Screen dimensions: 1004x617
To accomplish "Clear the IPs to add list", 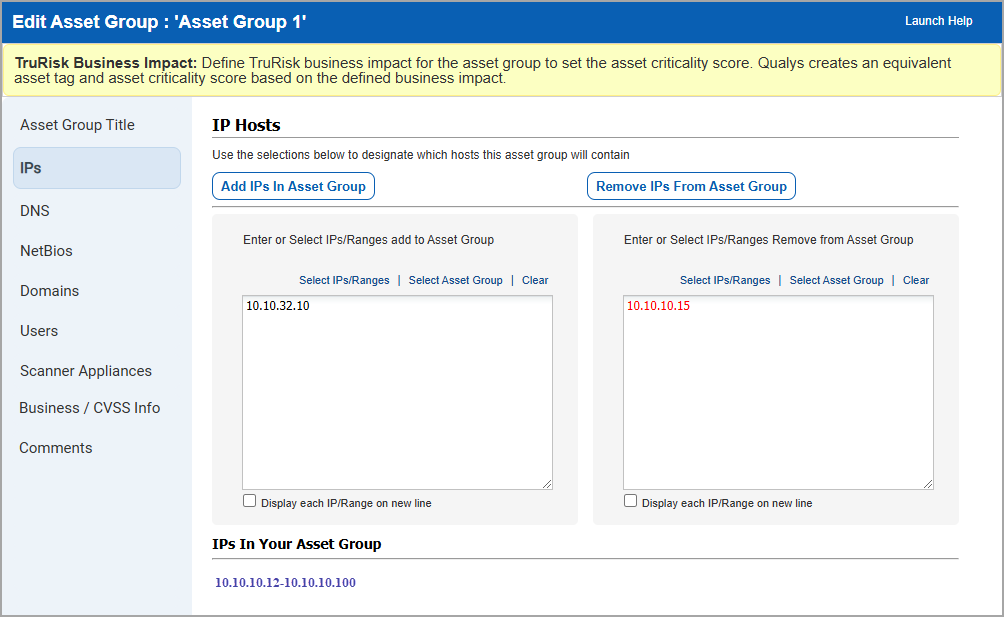I will click(x=534, y=280).
